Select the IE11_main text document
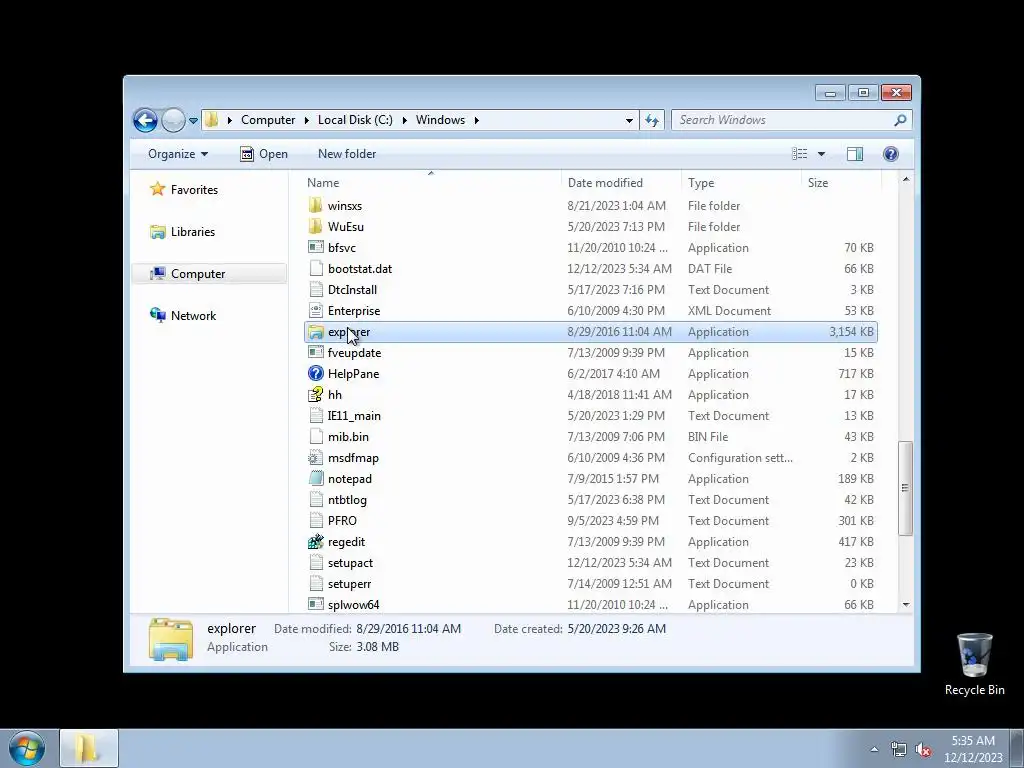The image size is (1024, 768). coord(354,416)
